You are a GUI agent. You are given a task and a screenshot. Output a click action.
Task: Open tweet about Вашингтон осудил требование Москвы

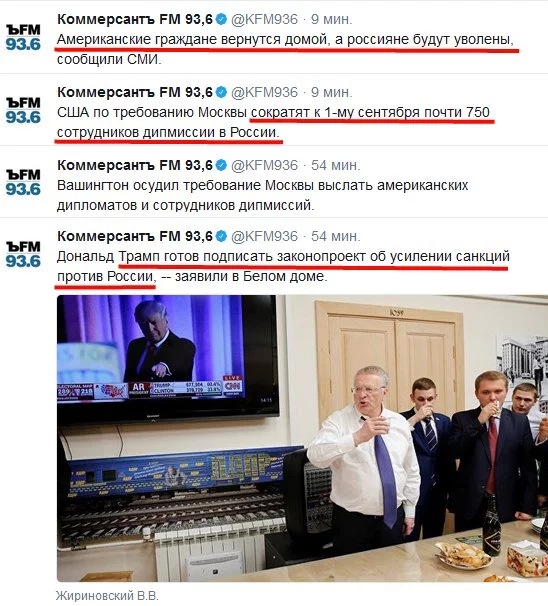point(262,195)
